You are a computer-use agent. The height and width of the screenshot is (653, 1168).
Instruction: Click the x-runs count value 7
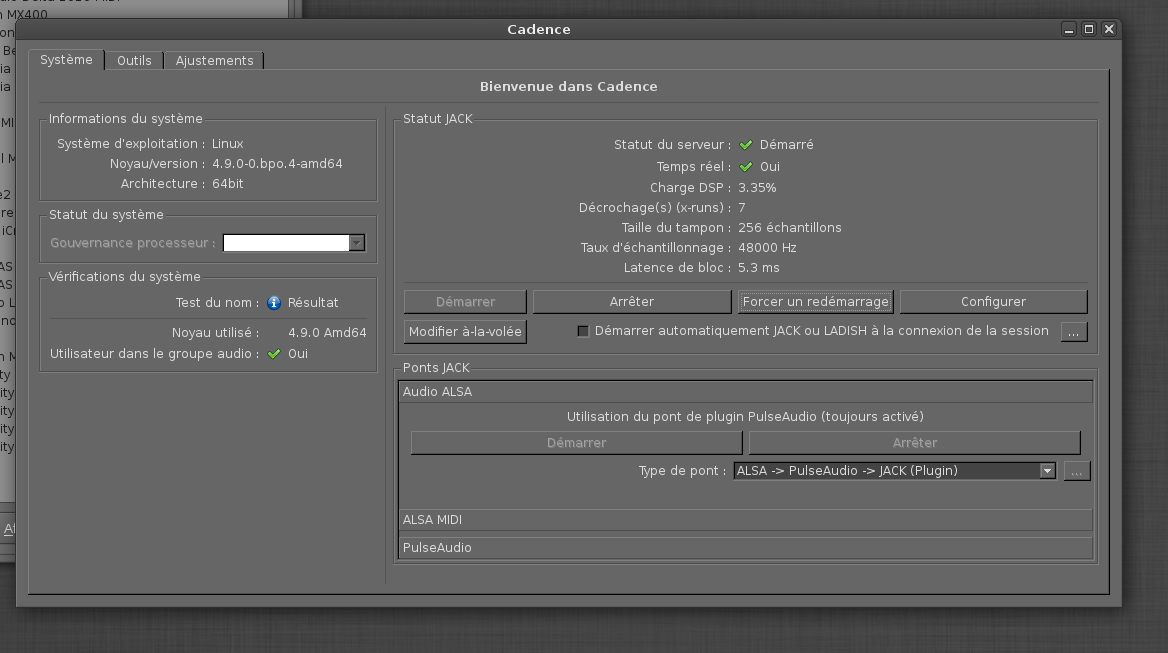[742, 208]
